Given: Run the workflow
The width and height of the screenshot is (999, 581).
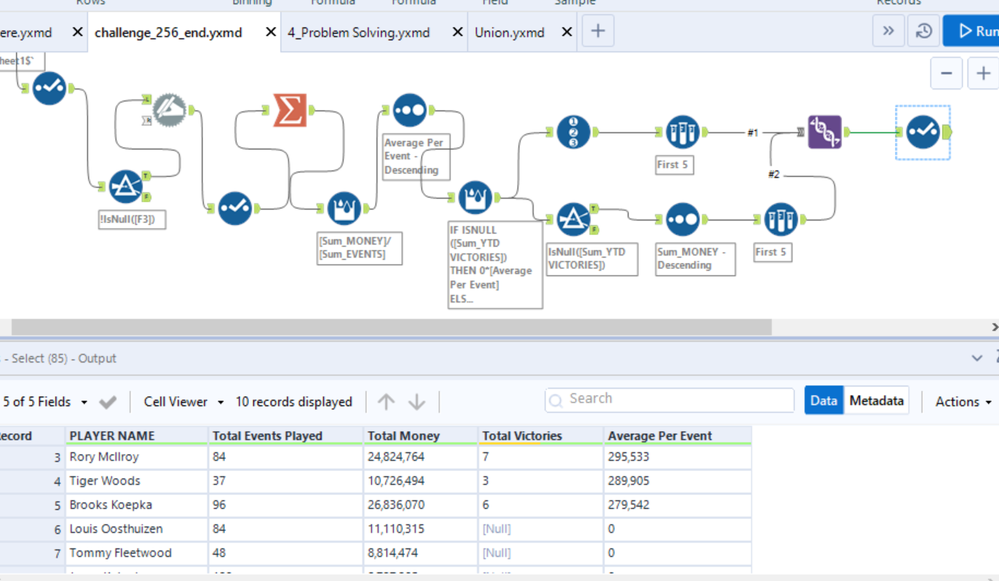Looking at the screenshot, I should pos(975,32).
